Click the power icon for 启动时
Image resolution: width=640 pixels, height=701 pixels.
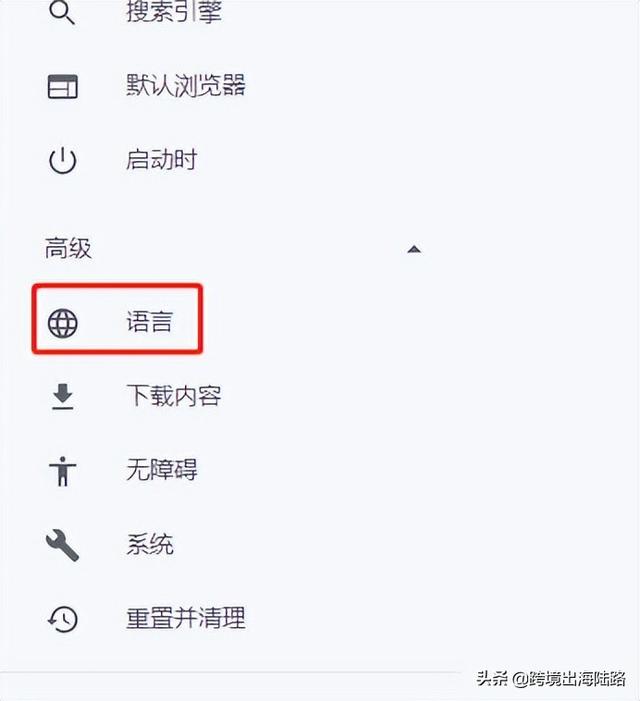tap(63, 160)
